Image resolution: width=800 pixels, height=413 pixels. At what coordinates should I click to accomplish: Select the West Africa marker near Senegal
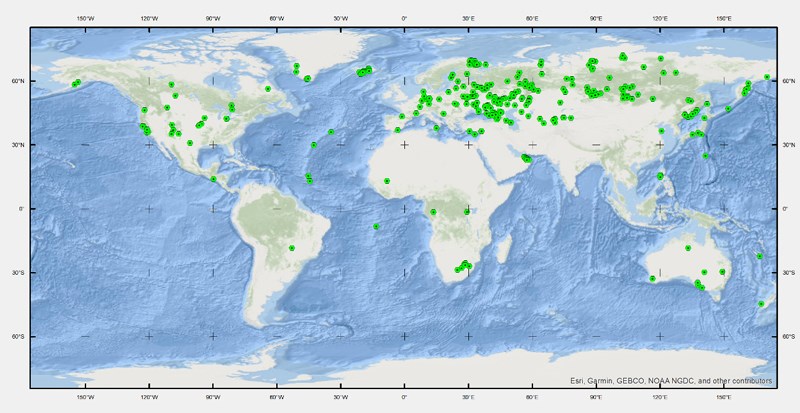386,181
